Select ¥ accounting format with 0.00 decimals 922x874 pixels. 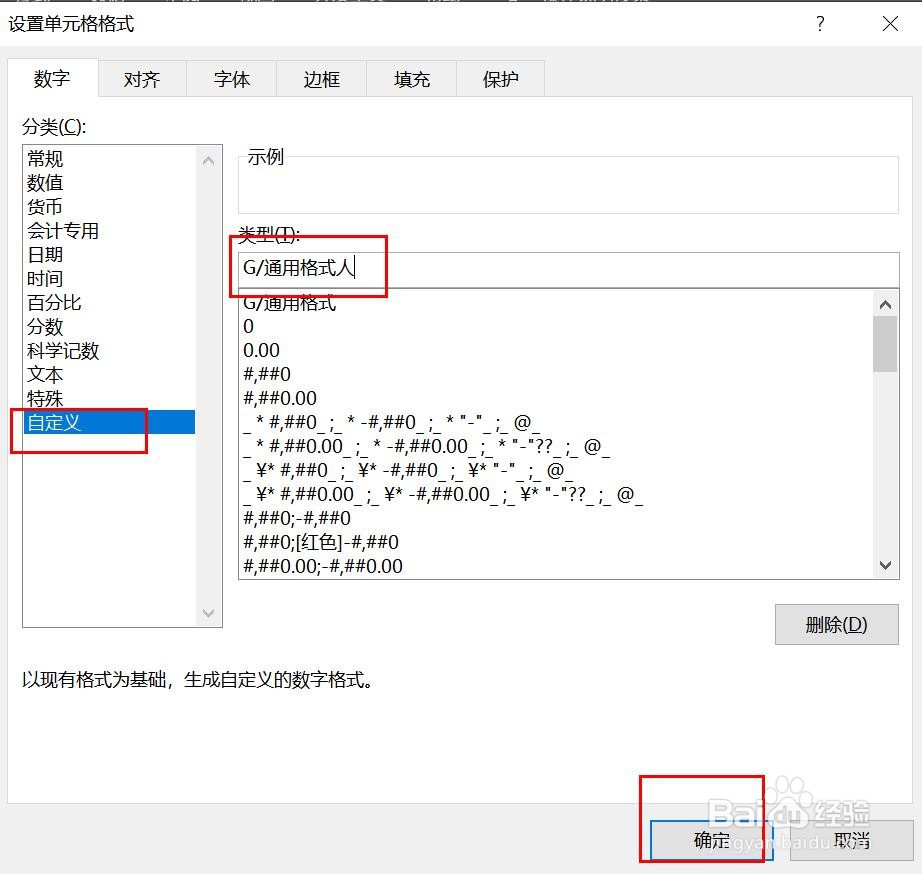(x=556, y=494)
